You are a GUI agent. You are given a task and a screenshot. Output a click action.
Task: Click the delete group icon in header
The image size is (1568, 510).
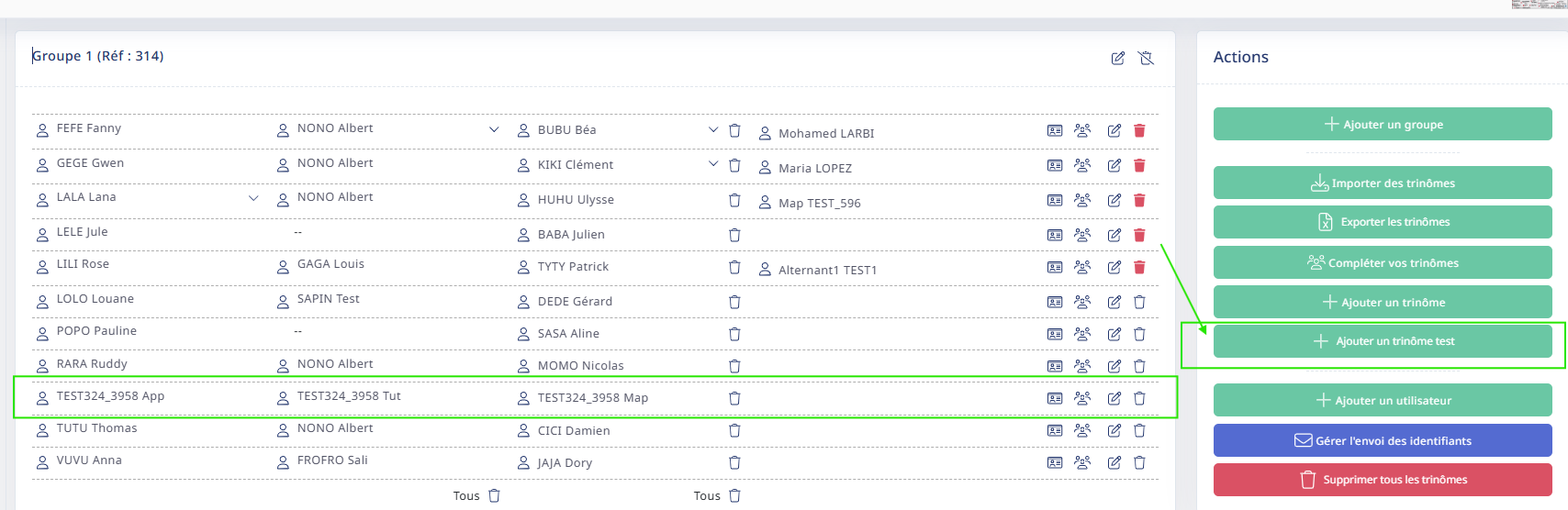[x=1146, y=58]
